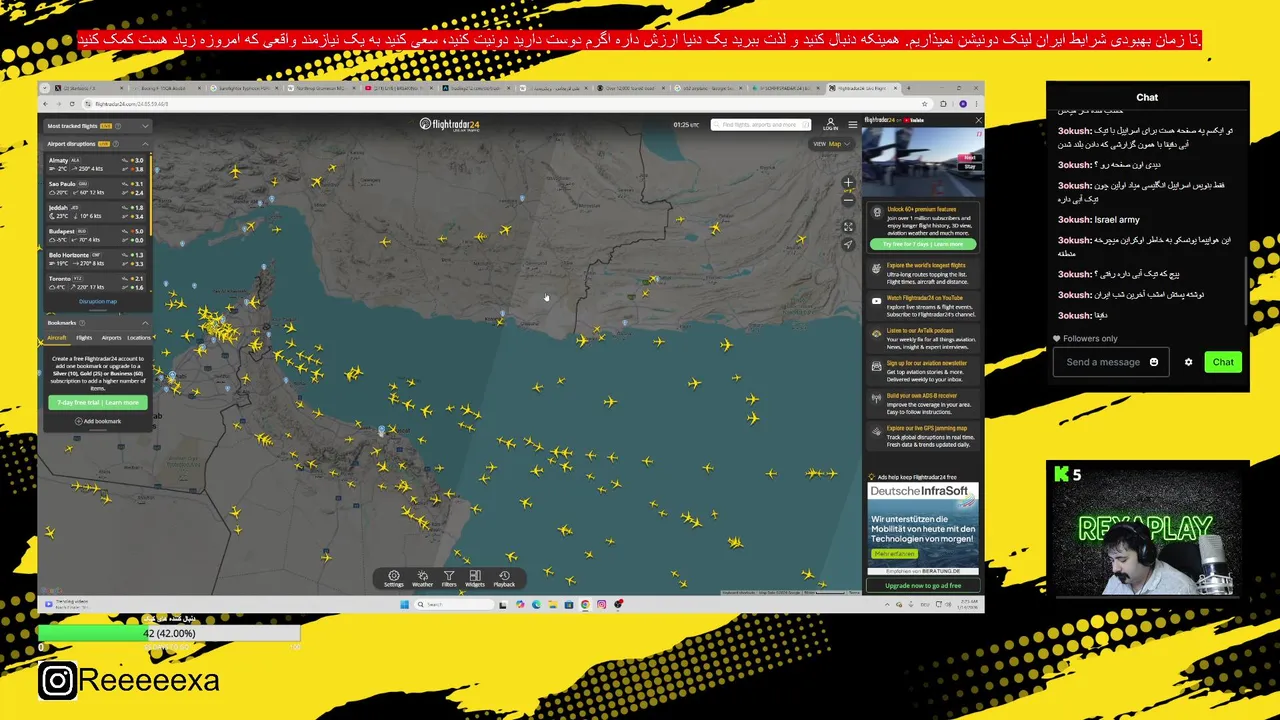Bookmark this page star icon
This screenshot has height=720, width=1280.
924,104
